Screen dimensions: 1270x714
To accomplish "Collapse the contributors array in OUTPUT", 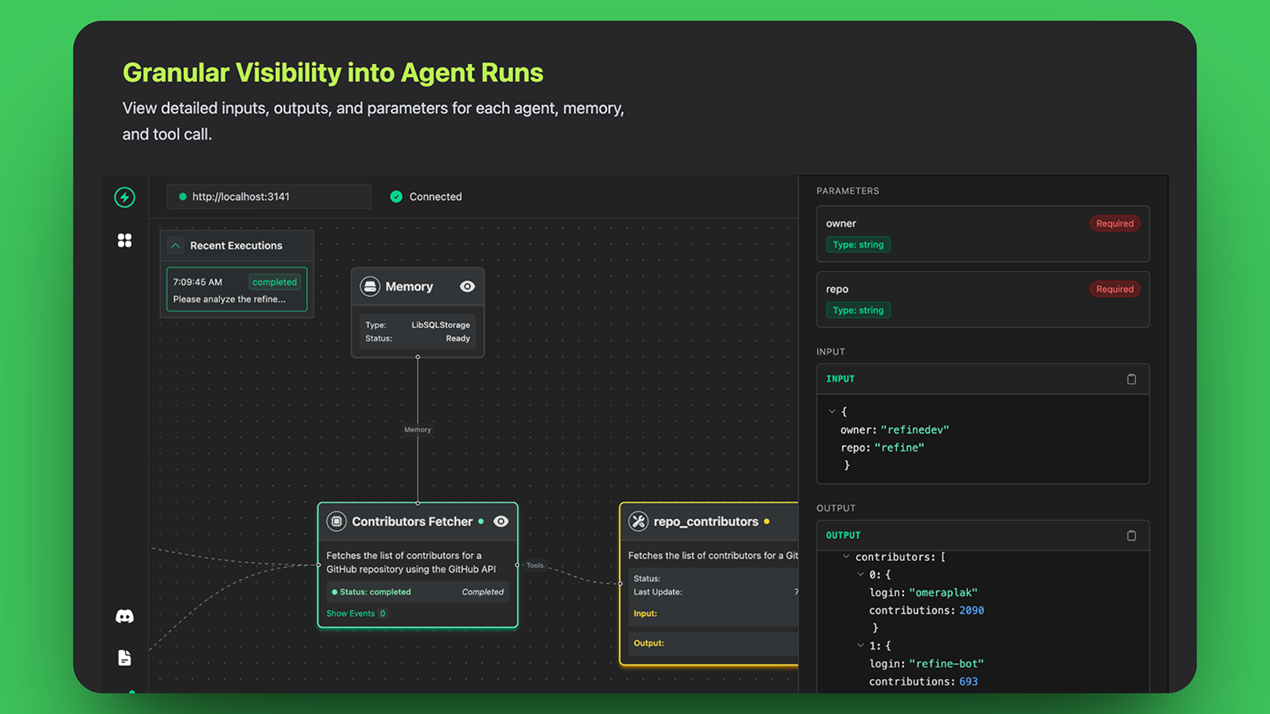I will [x=846, y=557].
